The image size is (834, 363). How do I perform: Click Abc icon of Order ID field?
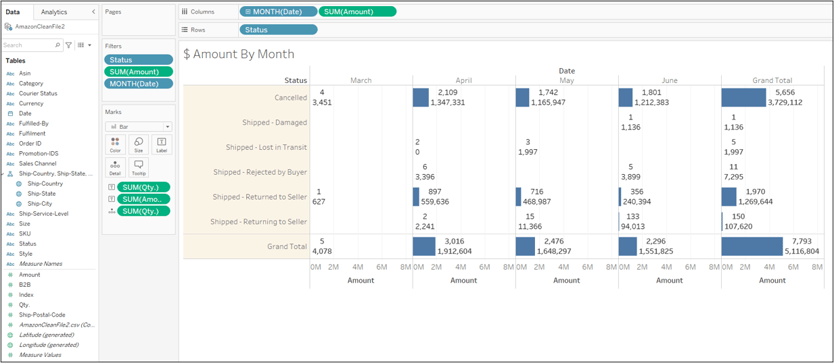point(10,144)
